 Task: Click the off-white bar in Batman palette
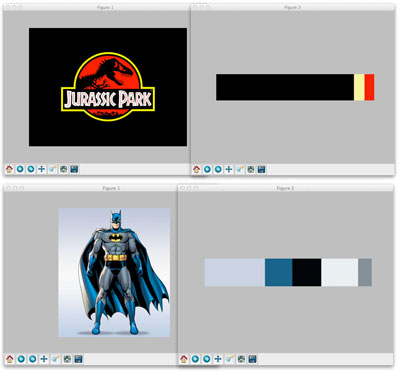tap(340, 272)
